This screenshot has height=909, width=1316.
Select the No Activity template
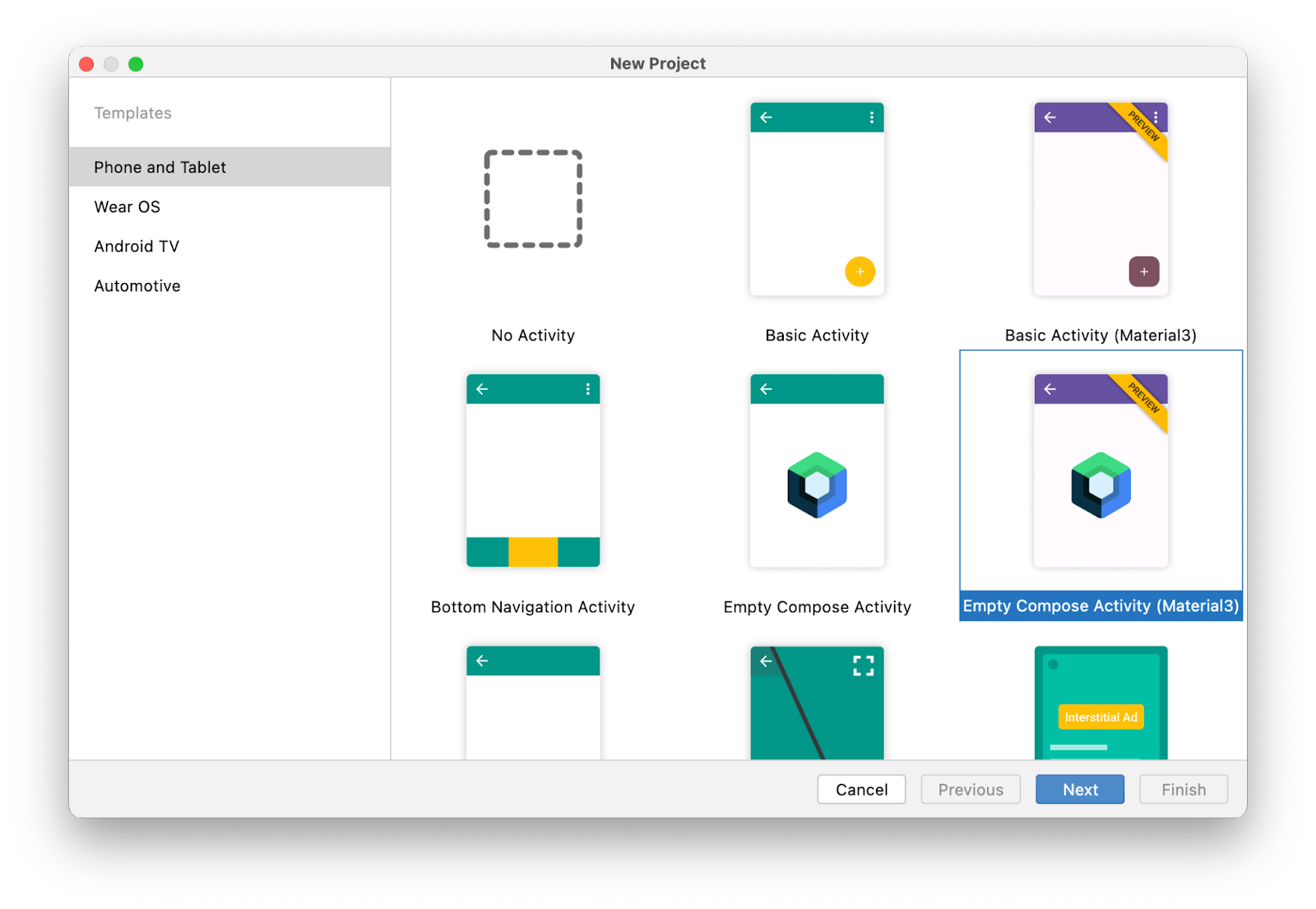(533, 230)
